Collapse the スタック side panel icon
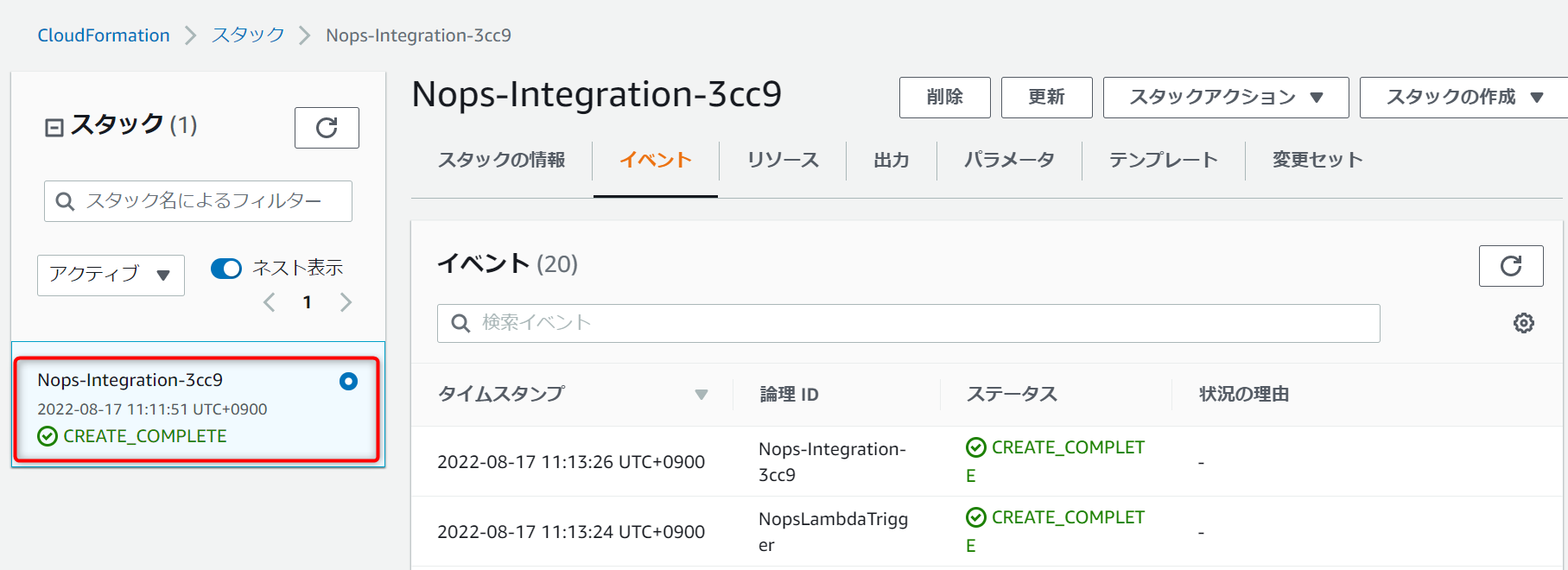1568x570 pixels. [54, 128]
